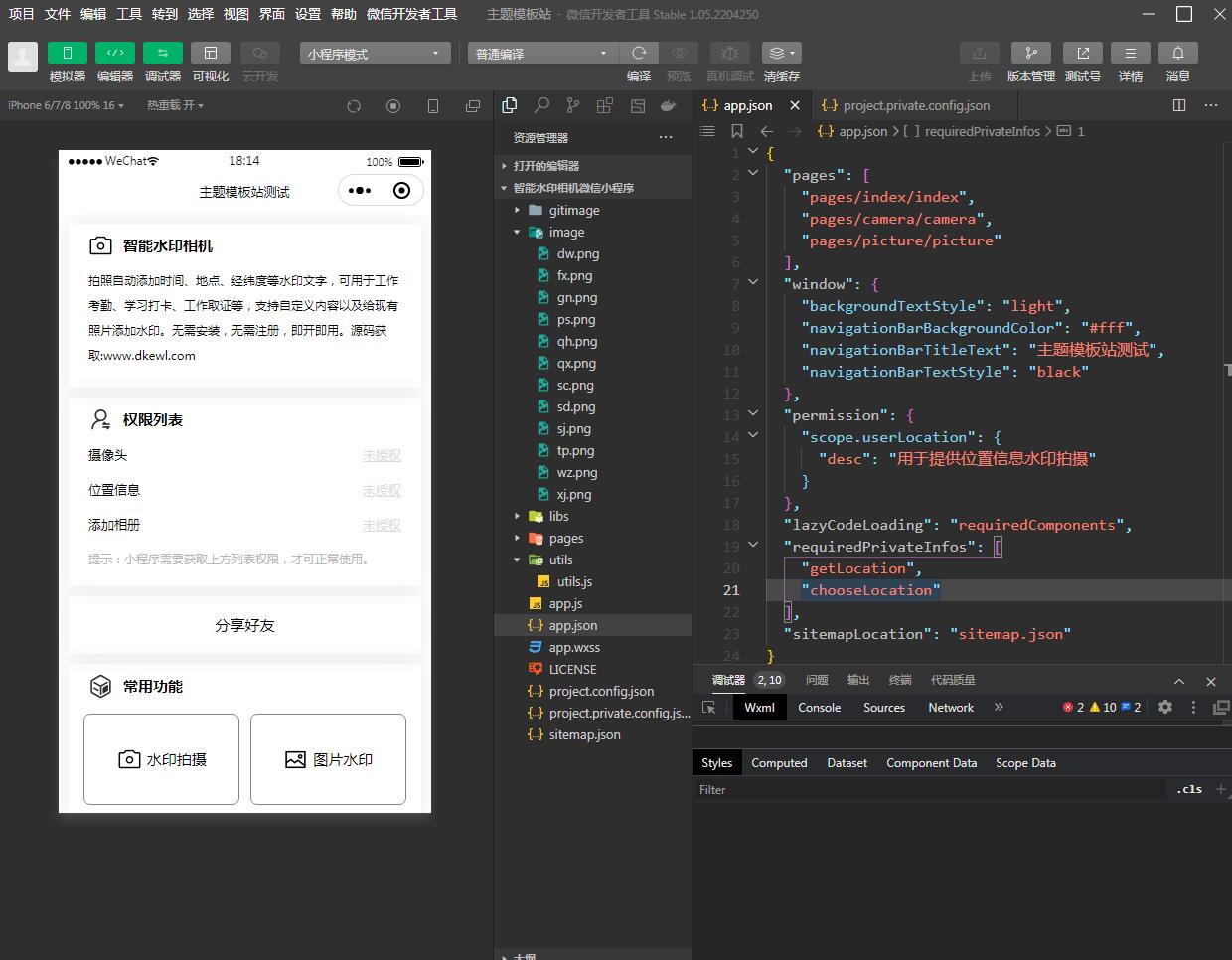Open the search icon in the editor sidebar
This screenshot has width=1232, height=960.
(541, 105)
